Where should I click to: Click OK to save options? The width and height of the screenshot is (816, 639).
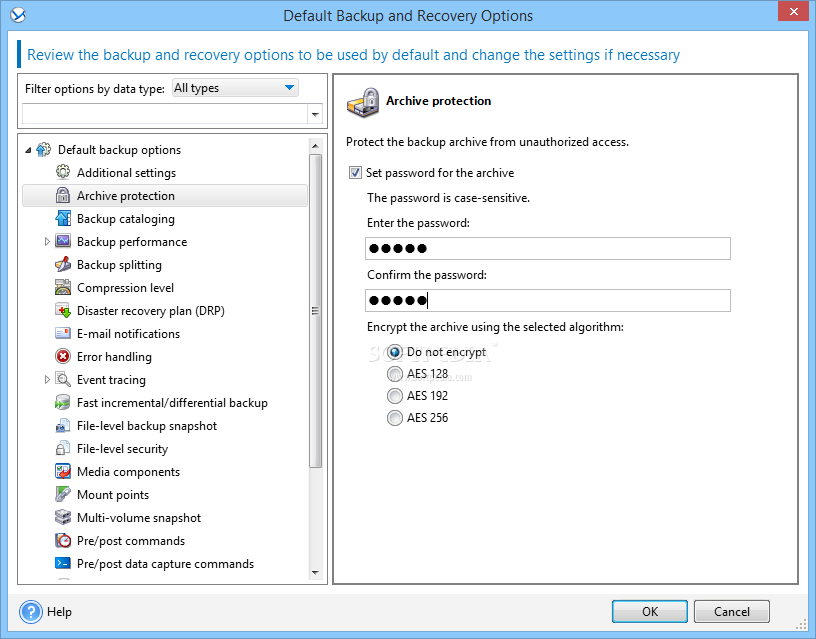point(649,611)
